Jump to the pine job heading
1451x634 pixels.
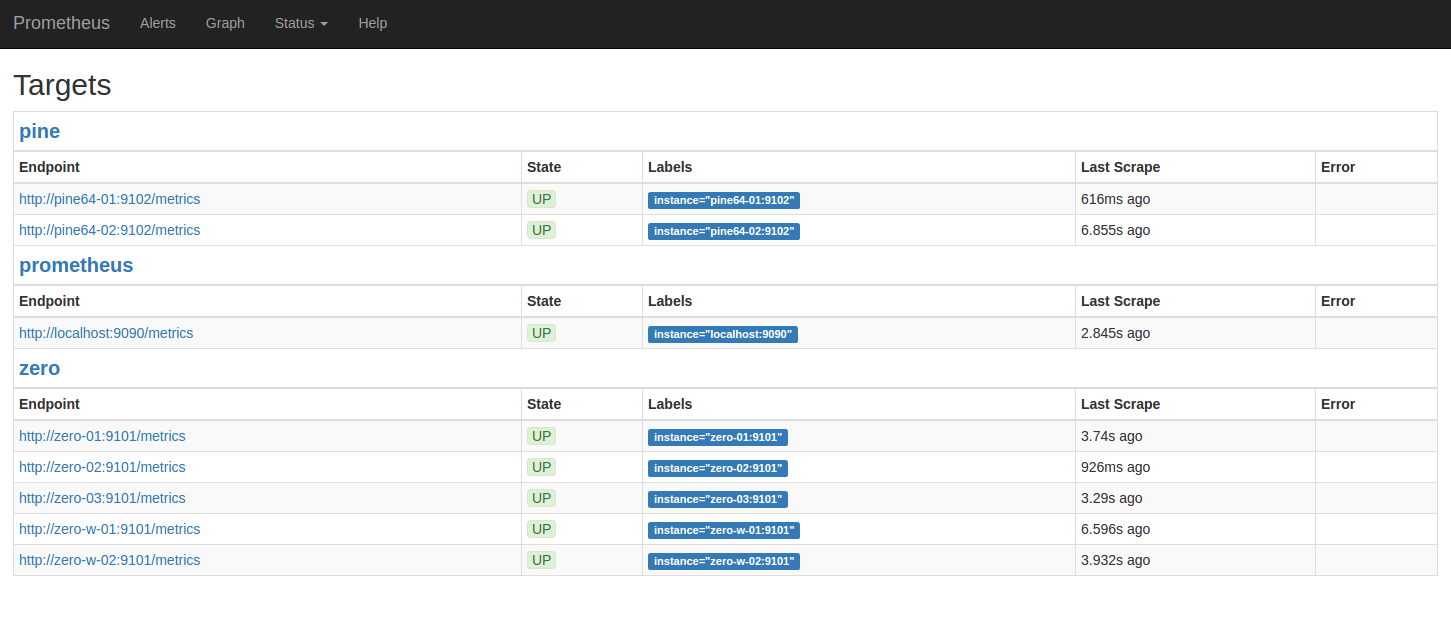39,131
